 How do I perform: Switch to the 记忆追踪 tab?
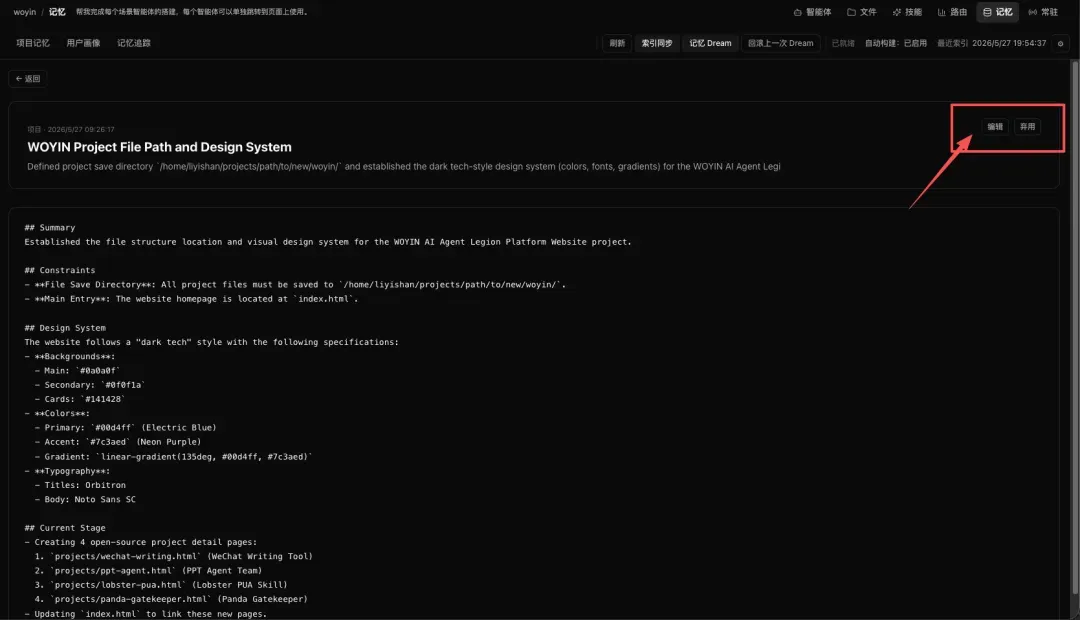(134, 43)
